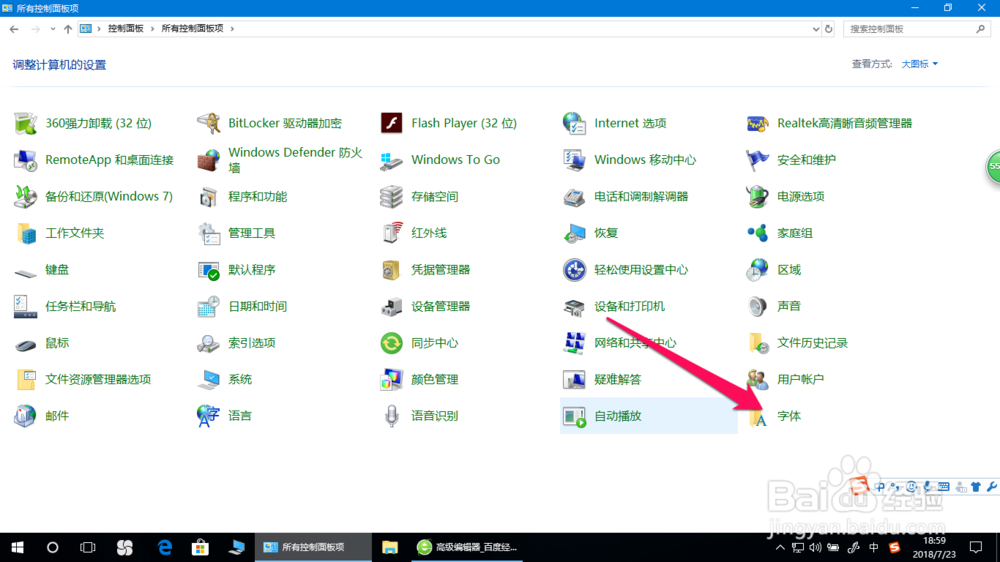Open 凭据管理器 safe icon

click(392, 270)
